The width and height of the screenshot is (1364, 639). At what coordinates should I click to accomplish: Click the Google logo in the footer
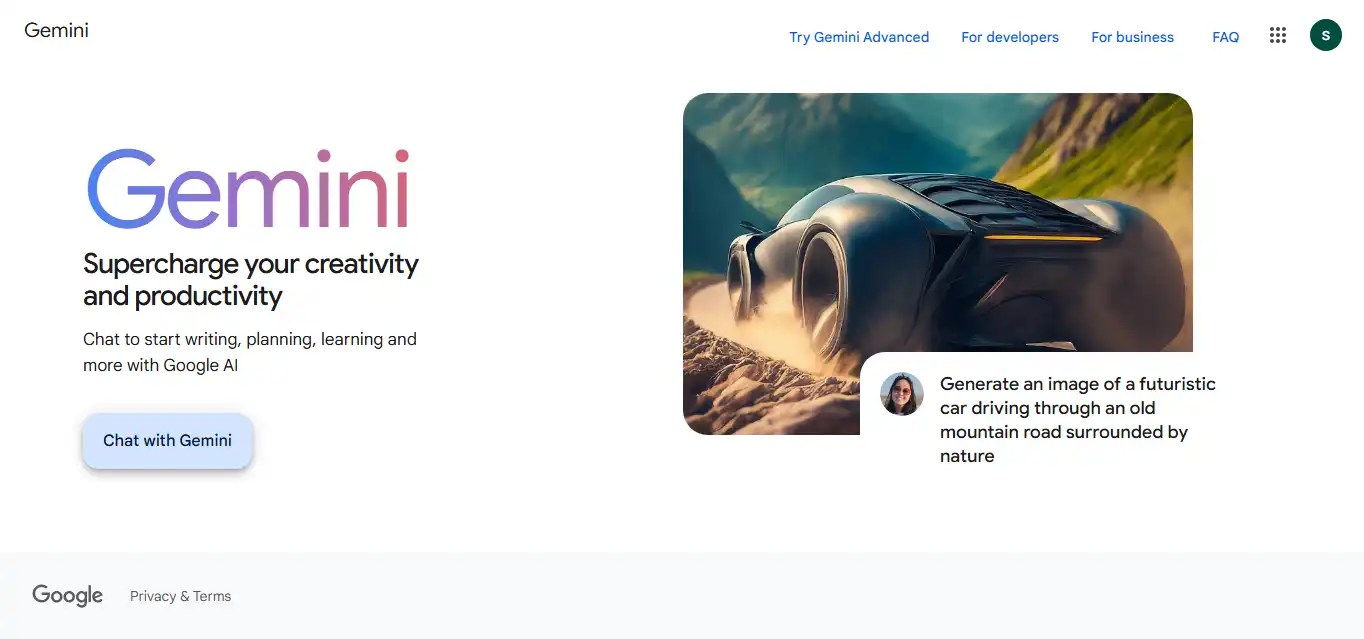pos(67,595)
